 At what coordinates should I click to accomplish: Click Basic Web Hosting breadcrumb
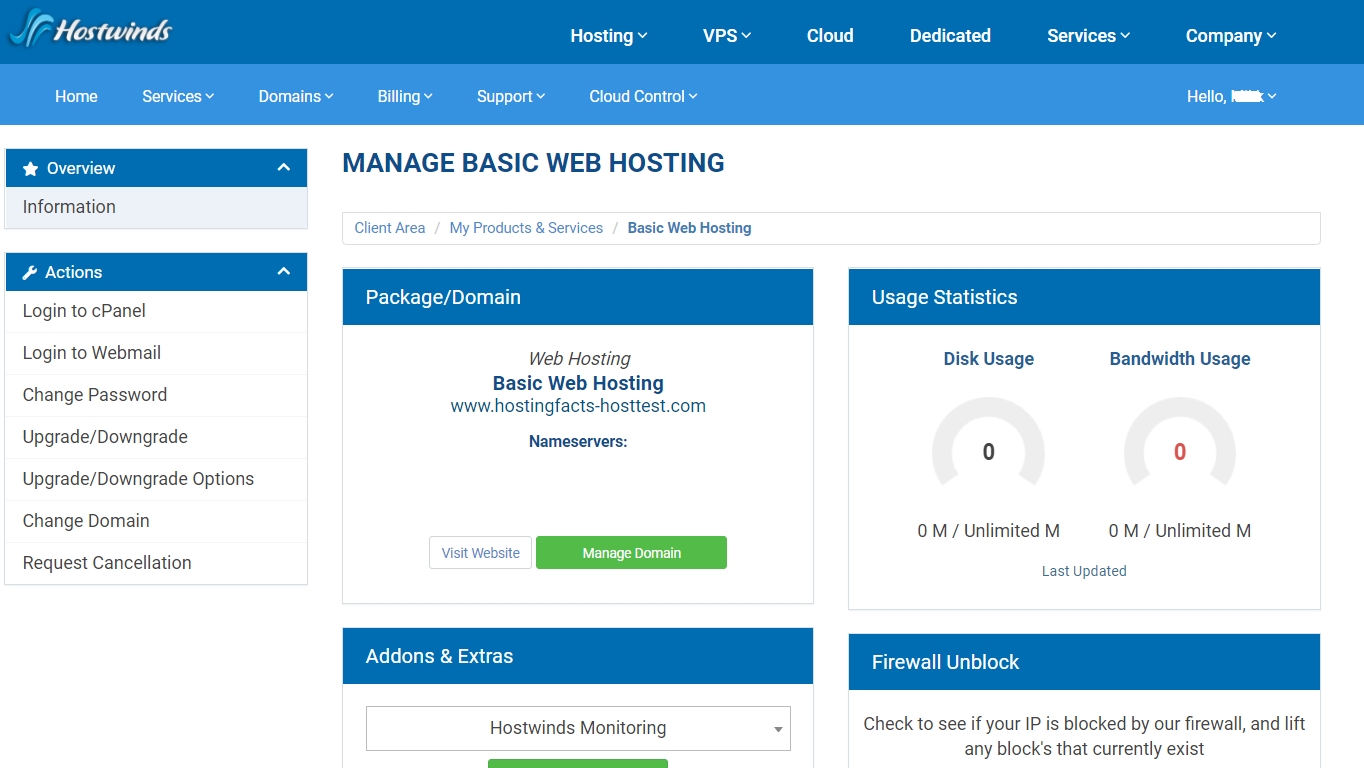pyautogui.click(x=689, y=228)
